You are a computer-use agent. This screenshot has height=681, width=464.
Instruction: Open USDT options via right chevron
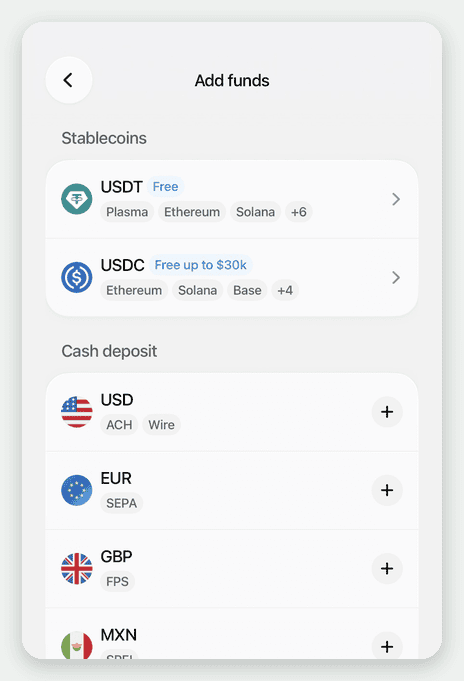396,199
